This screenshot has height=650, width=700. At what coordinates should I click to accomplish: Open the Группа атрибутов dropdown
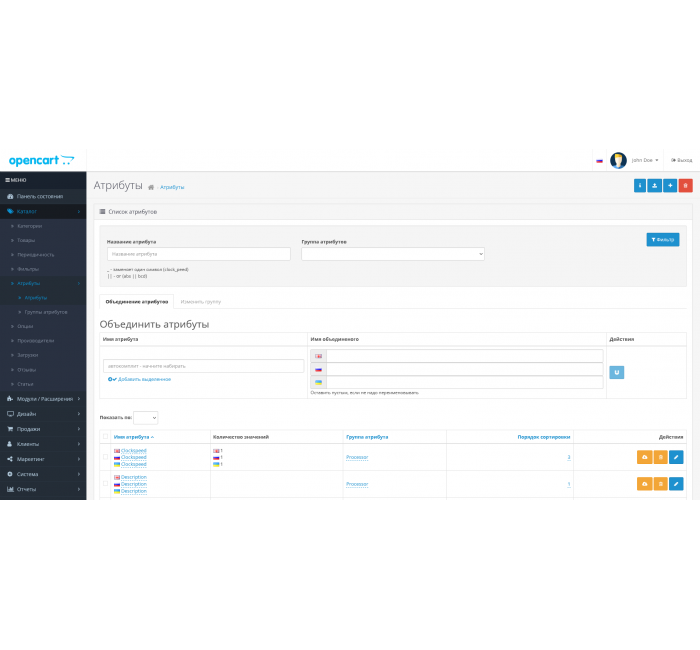393,254
